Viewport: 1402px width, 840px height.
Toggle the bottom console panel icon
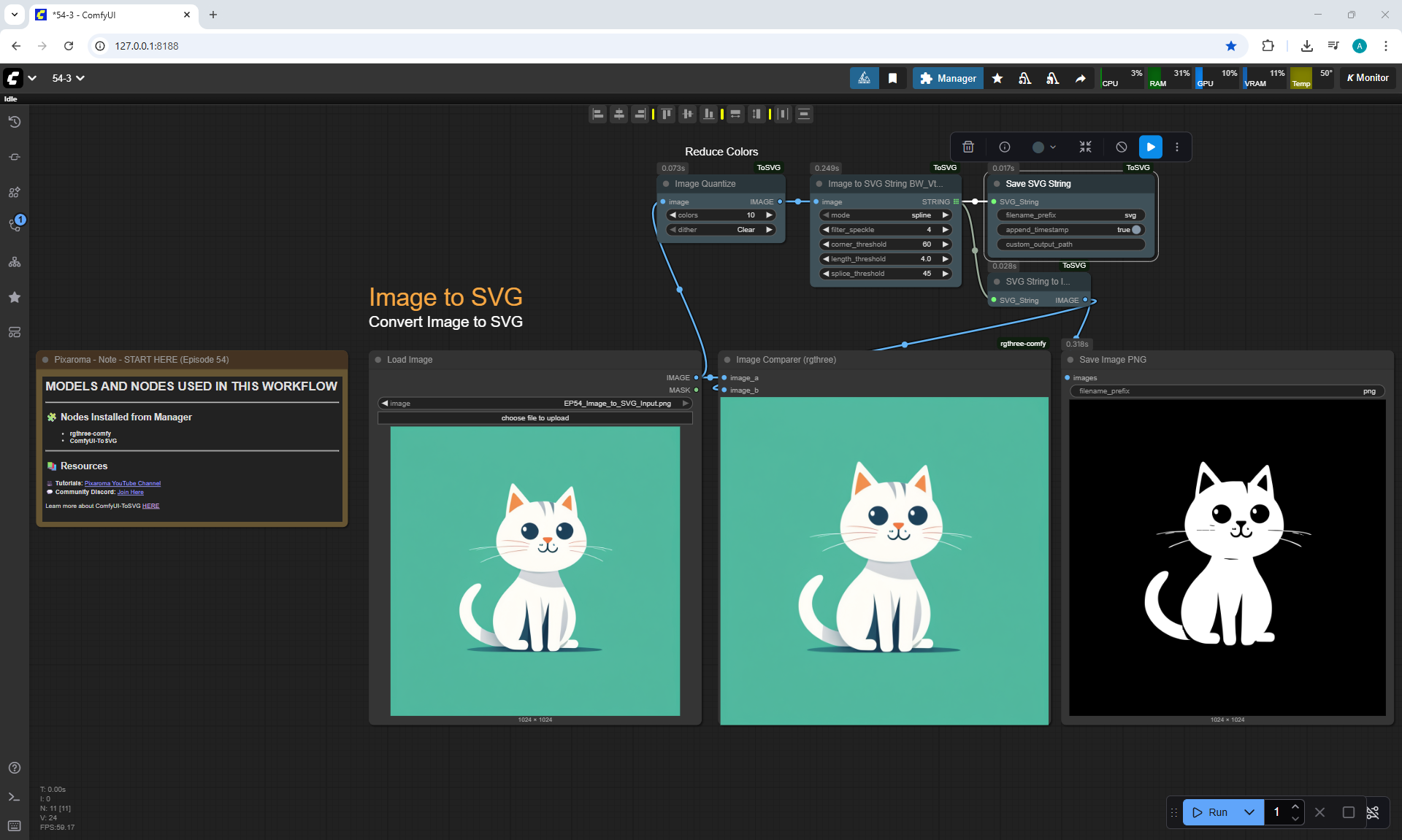[x=15, y=797]
